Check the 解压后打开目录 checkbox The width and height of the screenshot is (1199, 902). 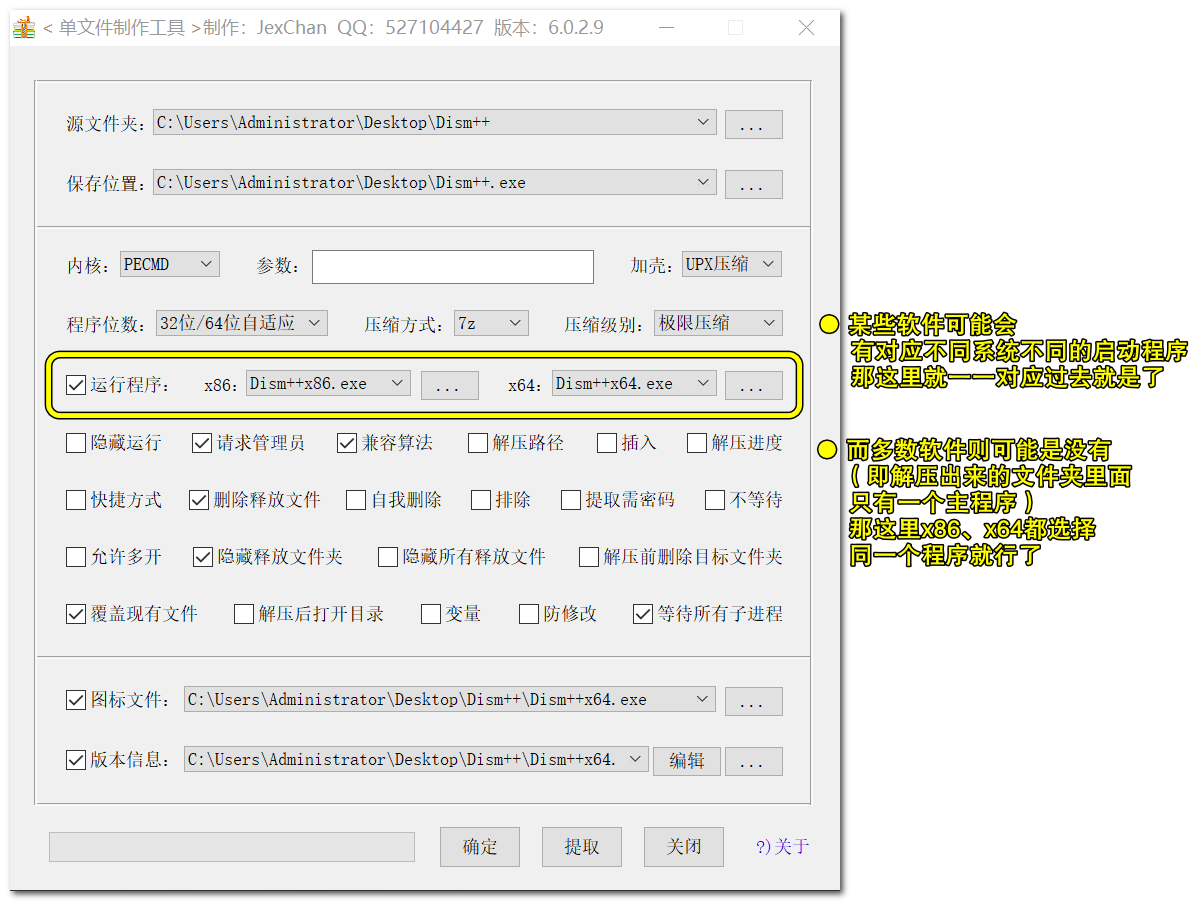244,615
